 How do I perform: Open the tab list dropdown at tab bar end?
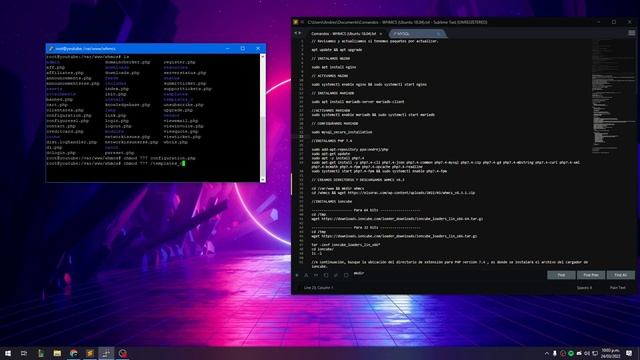(632, 33)
